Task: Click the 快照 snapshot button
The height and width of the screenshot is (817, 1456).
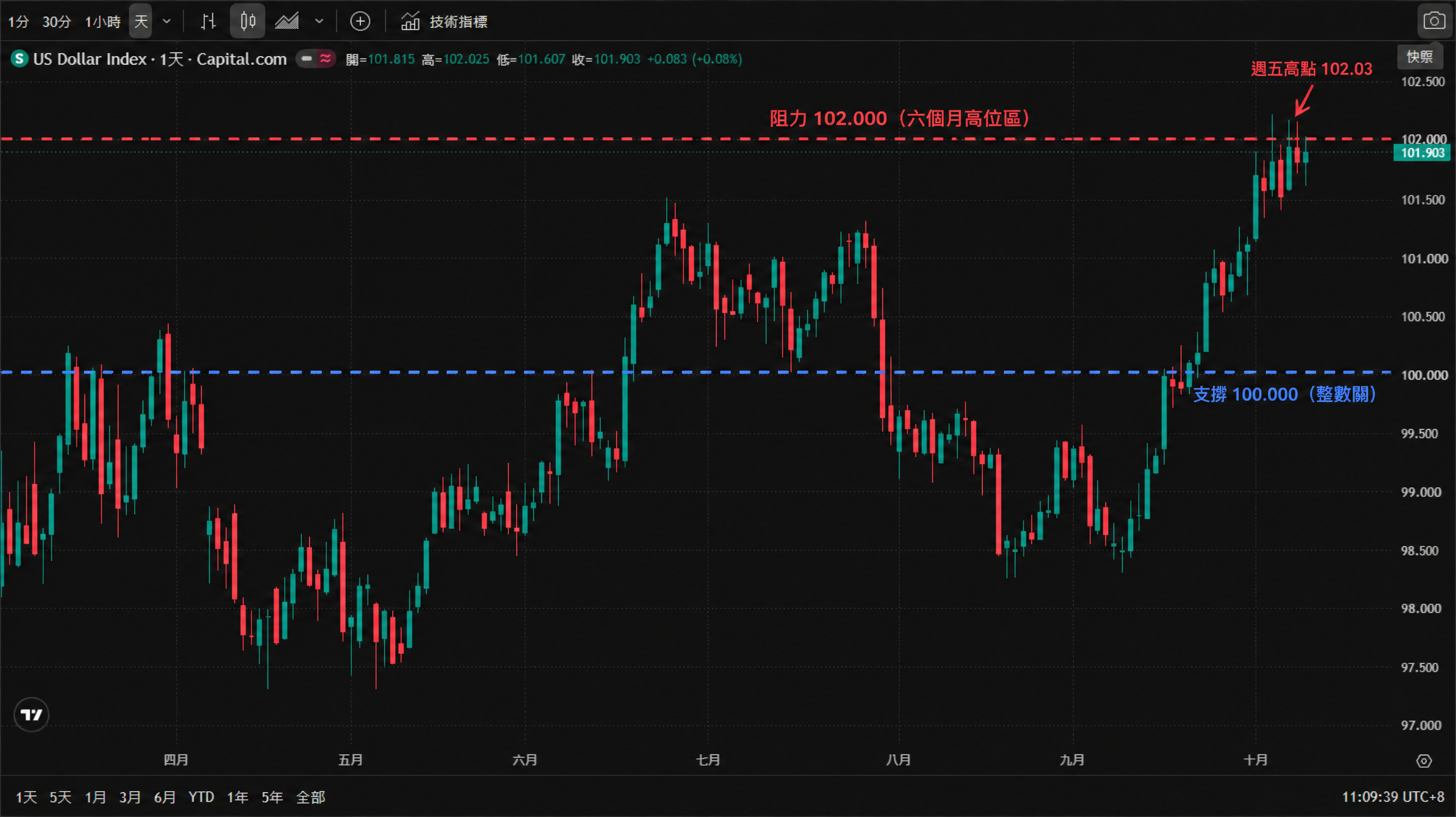Action: (x=1420, y=57)
